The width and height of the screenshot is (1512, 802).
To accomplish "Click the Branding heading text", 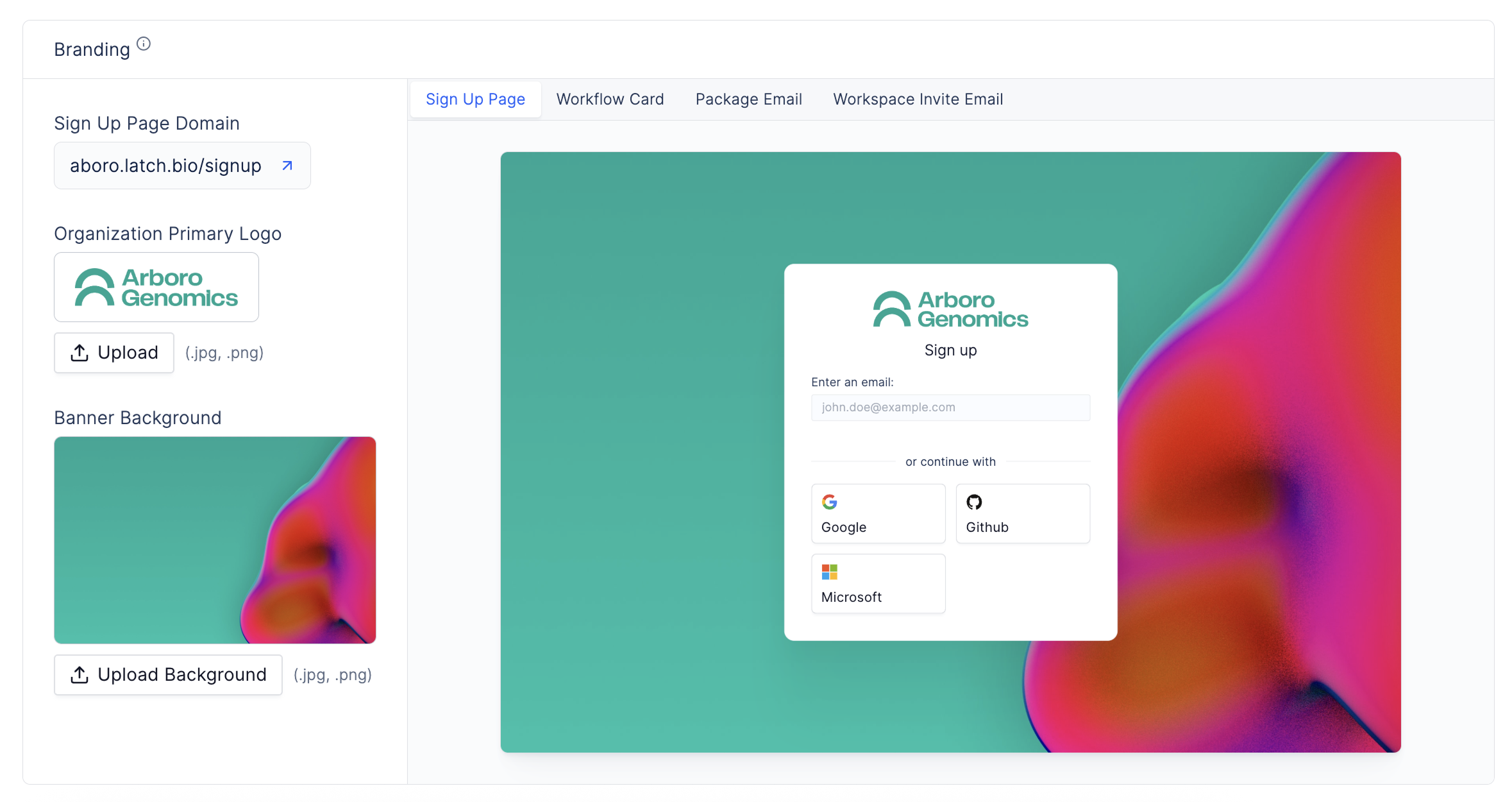I will (x=92, y=49).
